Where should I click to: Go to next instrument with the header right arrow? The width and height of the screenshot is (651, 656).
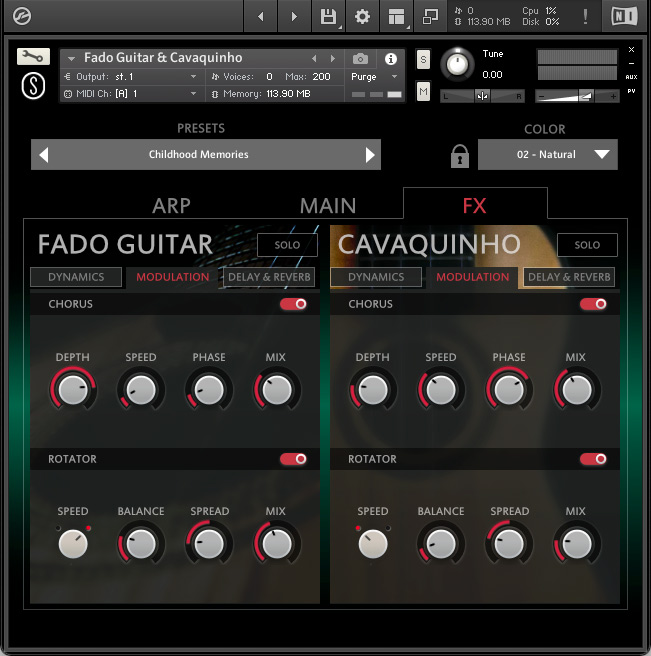coord(294,16)
